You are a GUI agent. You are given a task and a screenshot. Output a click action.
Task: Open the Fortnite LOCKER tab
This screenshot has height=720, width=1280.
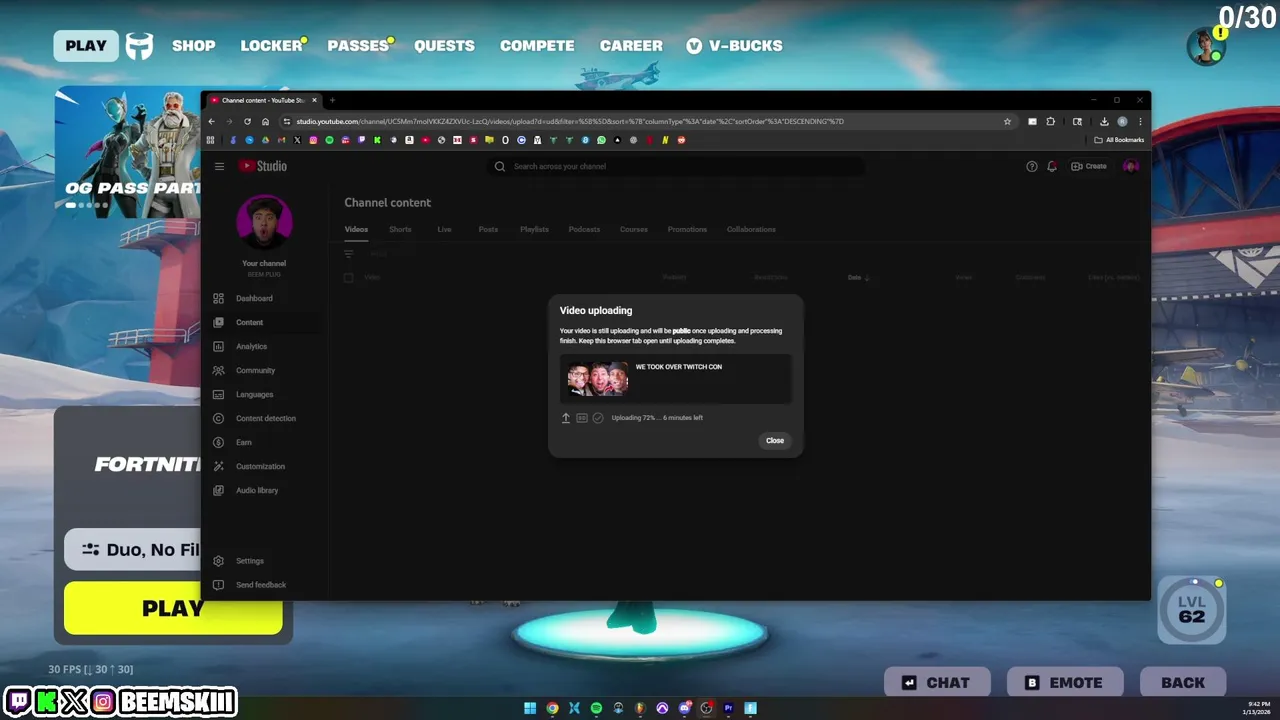point(271,45)
